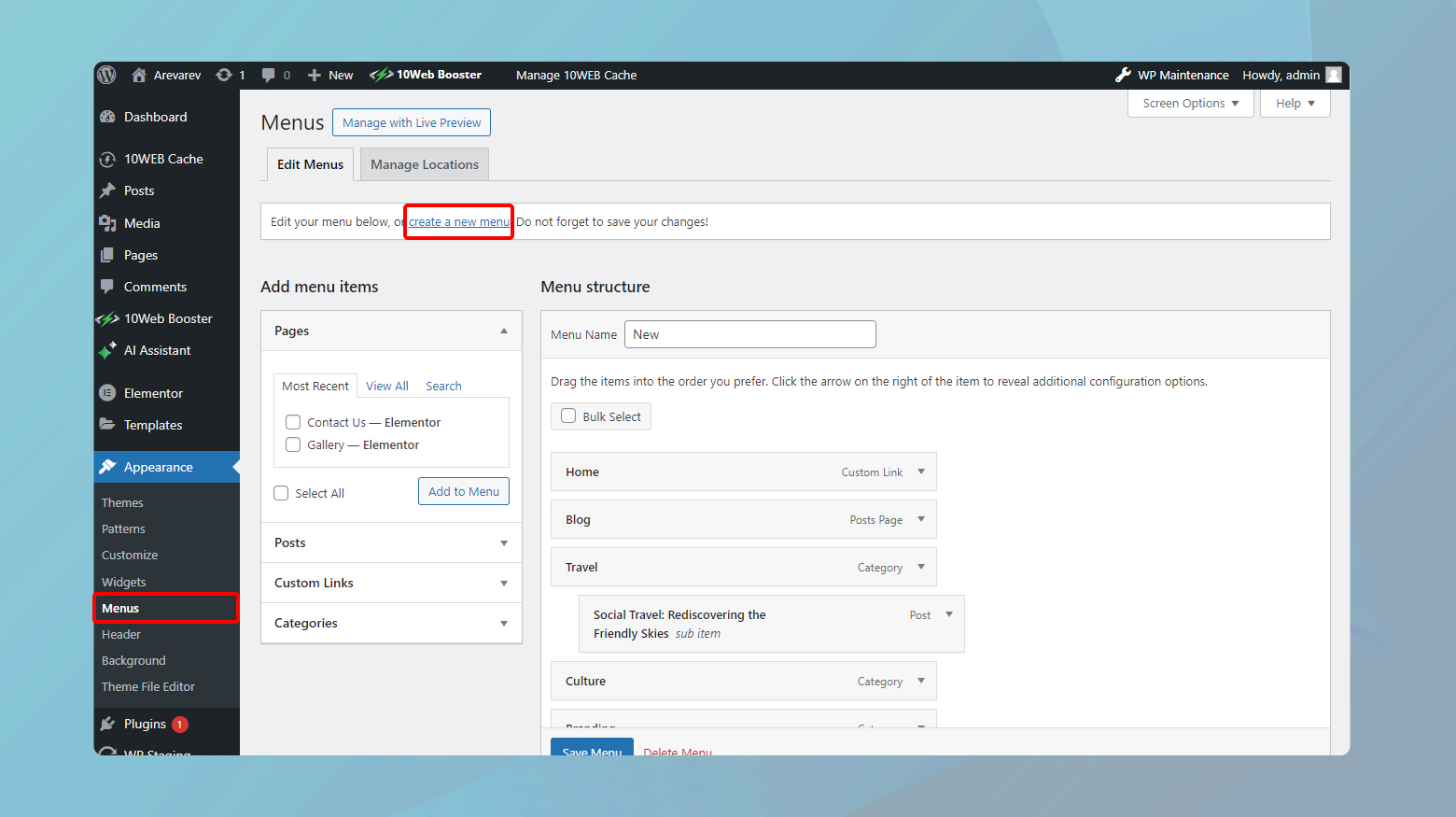Click into the Menu Name text field
This screenshot has height=817, width=1456.
[750, 334]
